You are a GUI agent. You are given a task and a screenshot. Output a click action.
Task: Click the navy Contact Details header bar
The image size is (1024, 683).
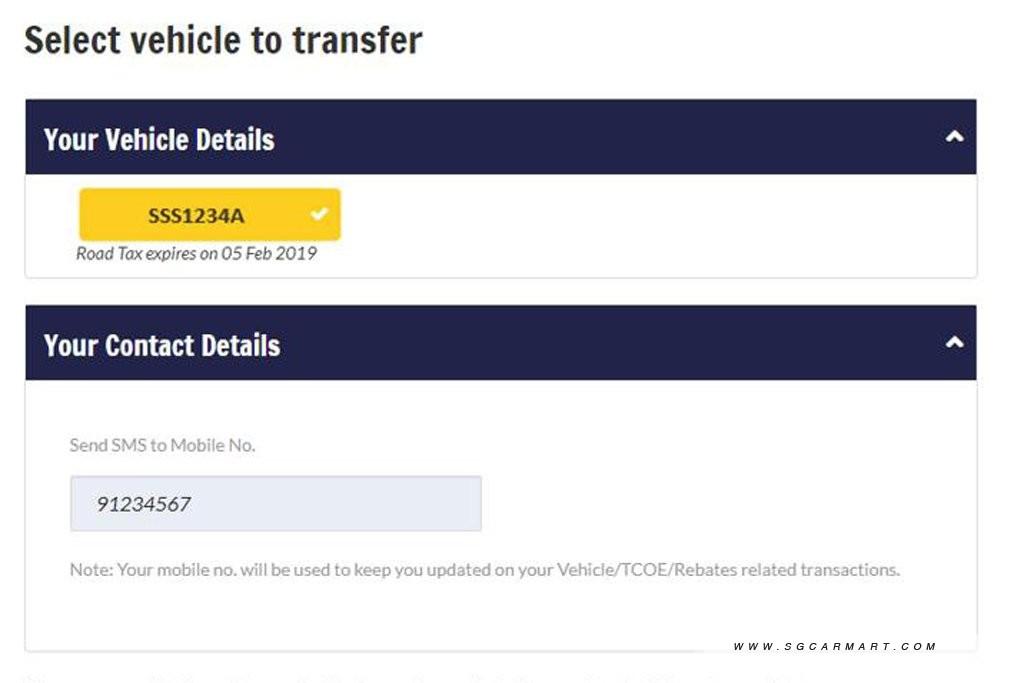(501, 342)
